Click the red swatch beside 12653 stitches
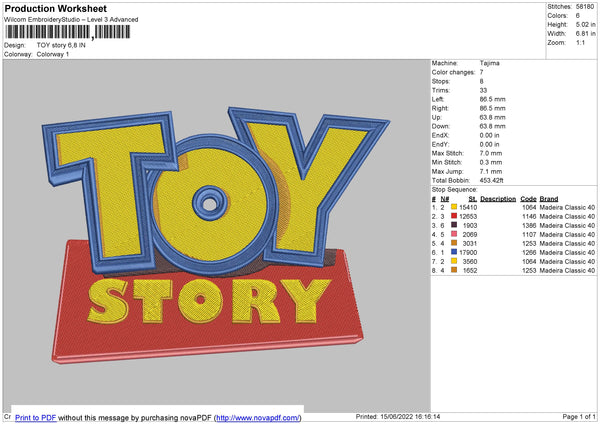 click(x=454, y=216)
